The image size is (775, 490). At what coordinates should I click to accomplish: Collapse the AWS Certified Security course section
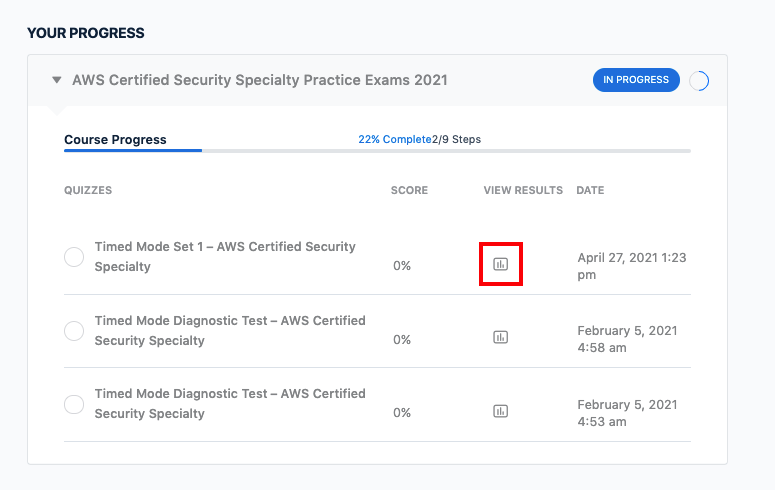pyautogui.click(x=57, y=80)
